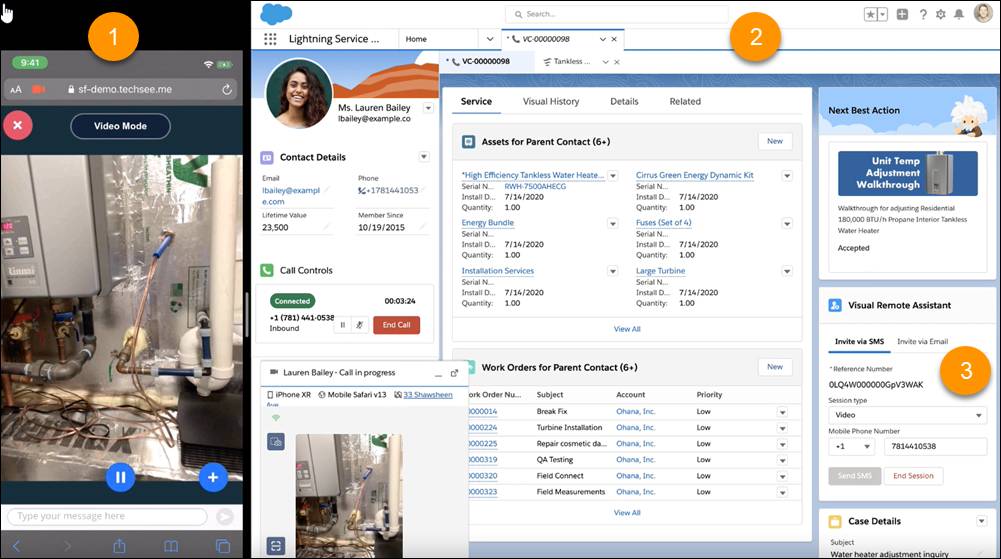Viewport: 1001px width, 559px height.
Task: Open the Energy Bundle asset link
Action: (488, 223)
